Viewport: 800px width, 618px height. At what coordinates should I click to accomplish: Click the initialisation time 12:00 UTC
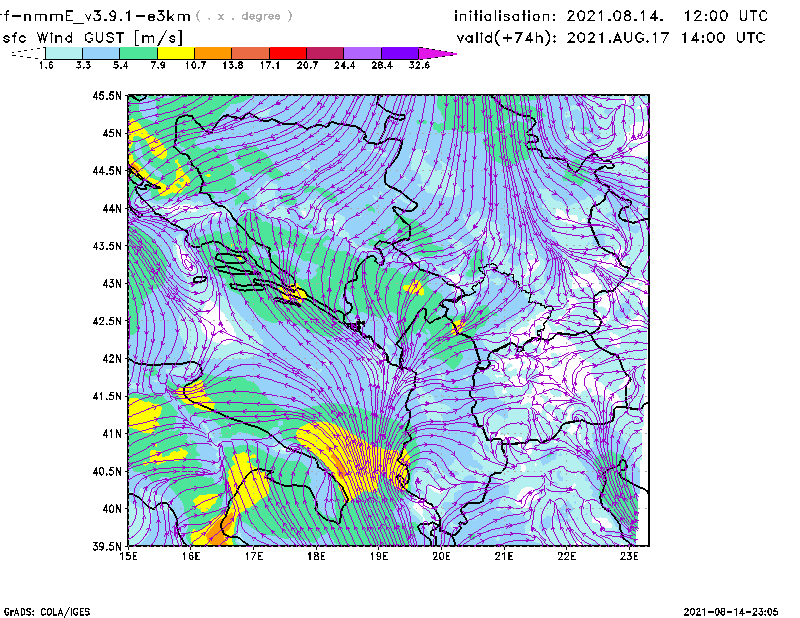[726, 16]
